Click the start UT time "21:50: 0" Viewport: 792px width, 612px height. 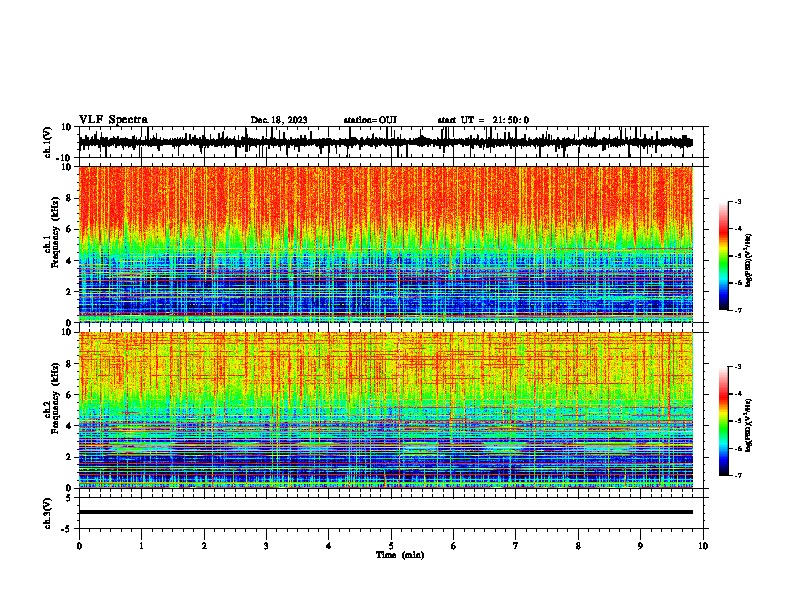point(511,120)
